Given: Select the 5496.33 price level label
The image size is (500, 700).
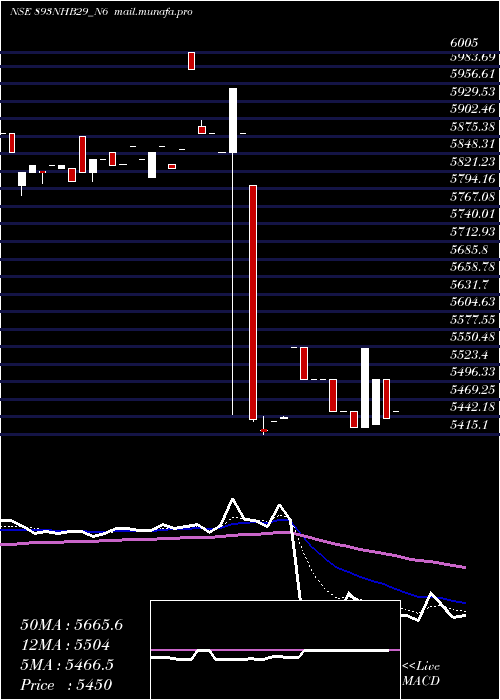Looking at the screenshot, I should (472, 371).
